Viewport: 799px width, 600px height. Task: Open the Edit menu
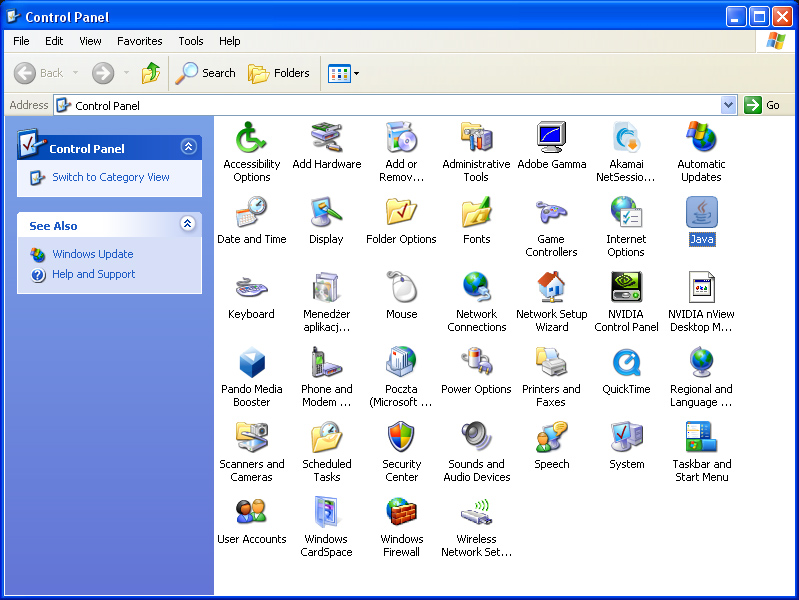pos(54,41)
